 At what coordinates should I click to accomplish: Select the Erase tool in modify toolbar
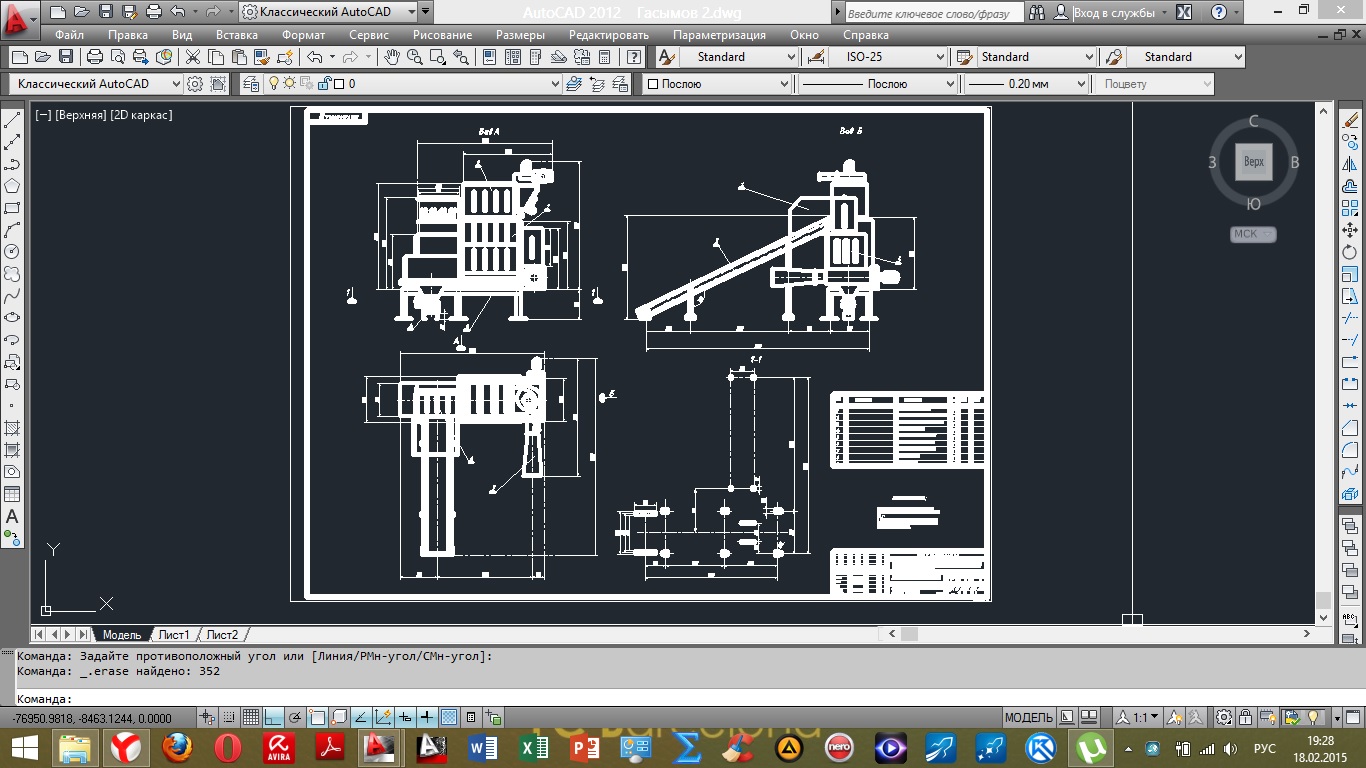coord(1351,120)
